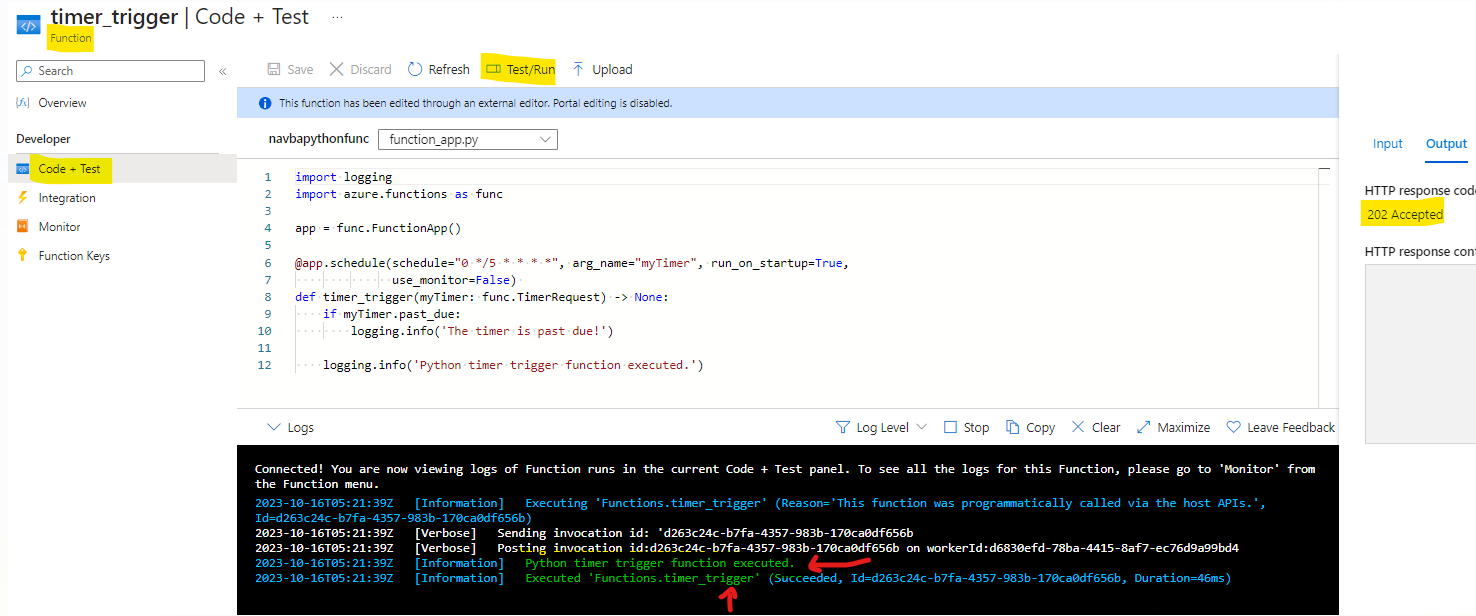Image resolution: width=1476 pixels, height=616 pixels.
Task: Open the Log Level dropdown
Action: coord(880,427)
